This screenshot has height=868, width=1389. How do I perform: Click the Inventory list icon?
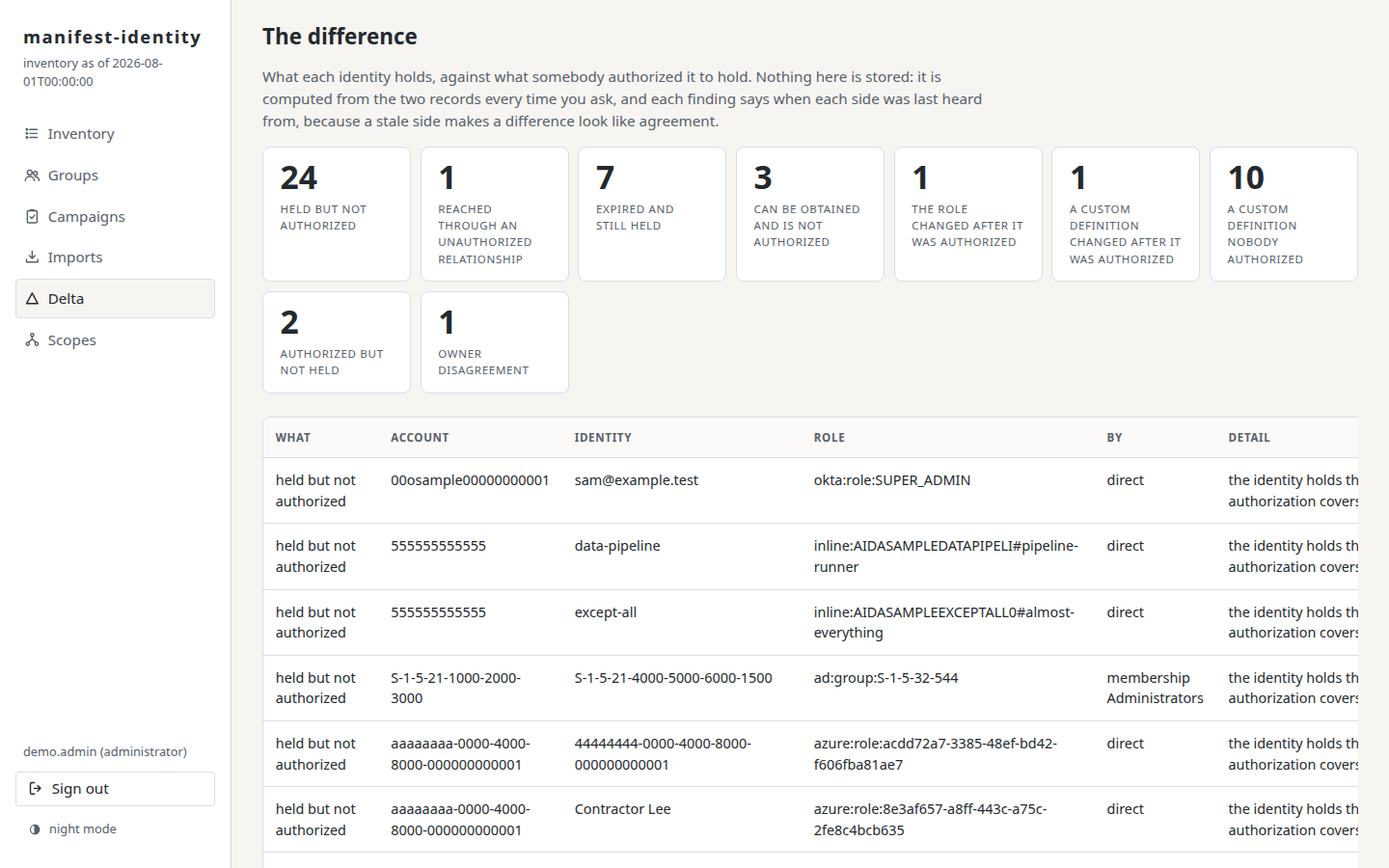[x=32, y=134]
